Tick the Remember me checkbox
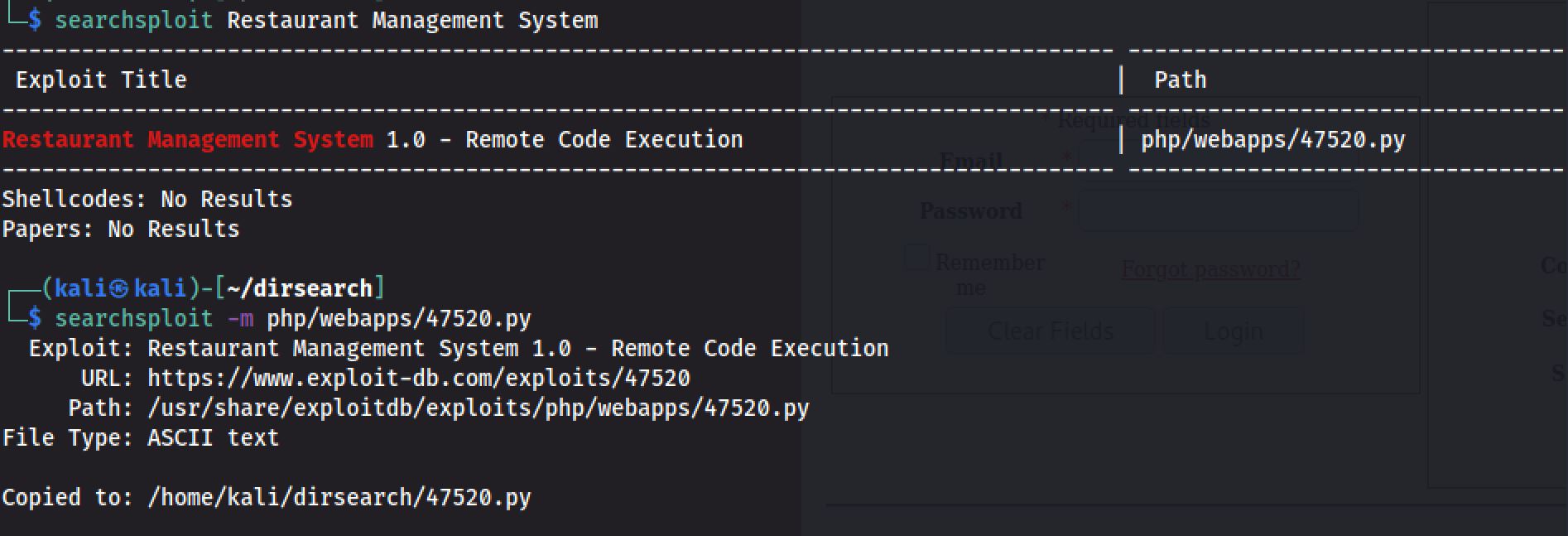This screenshot has height=536, width=1568. click(x=917, y=258)
